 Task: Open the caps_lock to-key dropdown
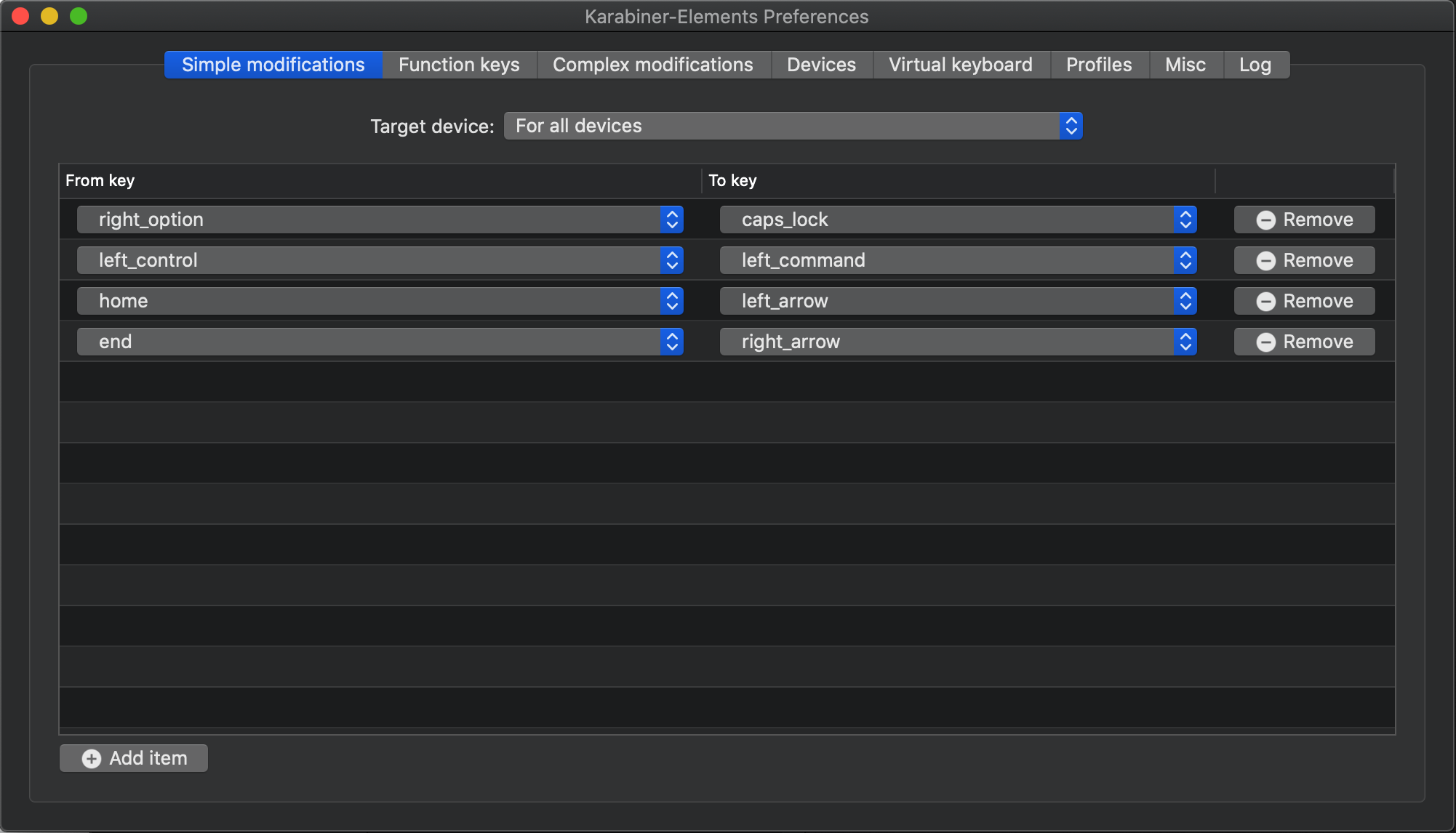coord(959,220)
